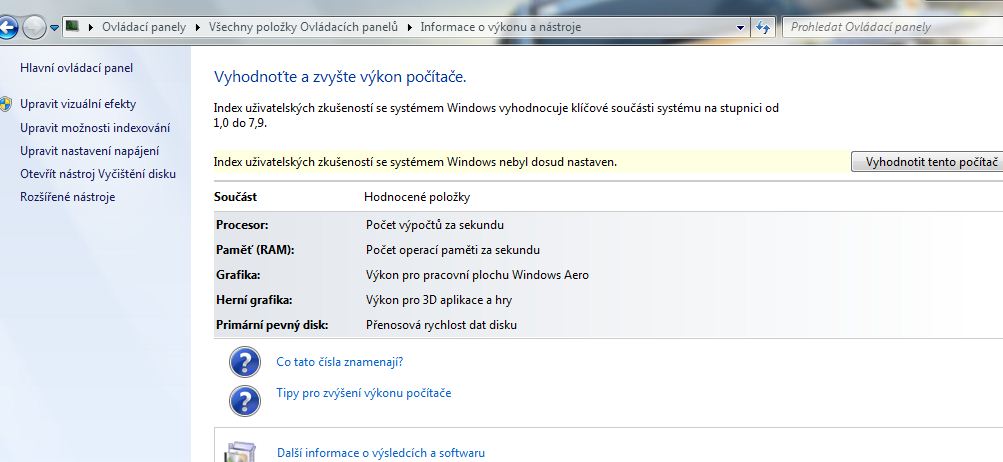1003x462 pixels.
Task: Open Upravit nastavení napájení
Action: tap(90, 151)
